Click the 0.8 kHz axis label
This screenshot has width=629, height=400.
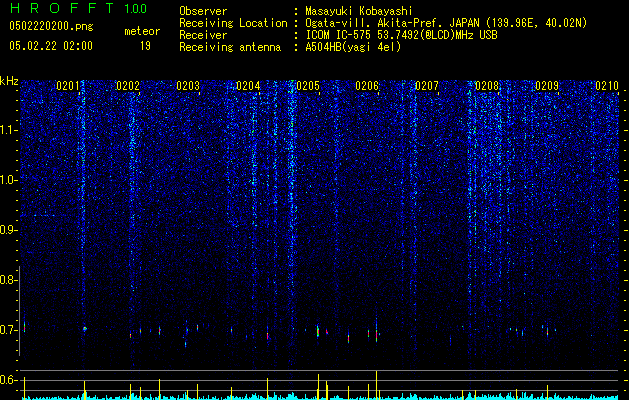click(7, 280)
